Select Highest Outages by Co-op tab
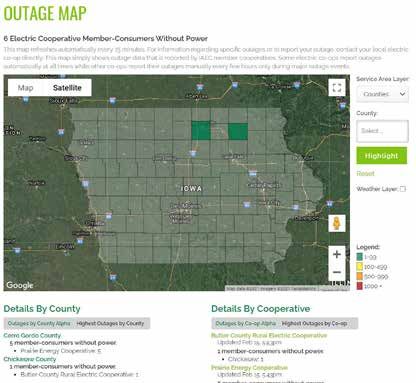 pyautogui.click(x=314, y=323)
